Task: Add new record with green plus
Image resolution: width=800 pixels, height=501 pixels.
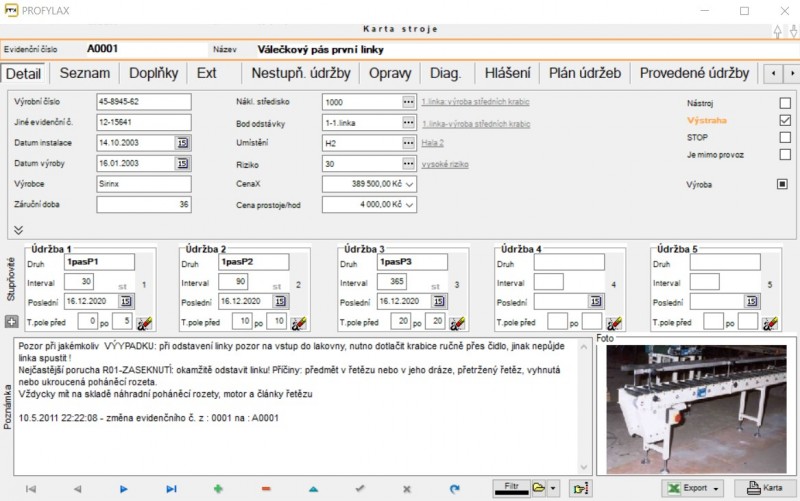Action: (x=218, y=488)
